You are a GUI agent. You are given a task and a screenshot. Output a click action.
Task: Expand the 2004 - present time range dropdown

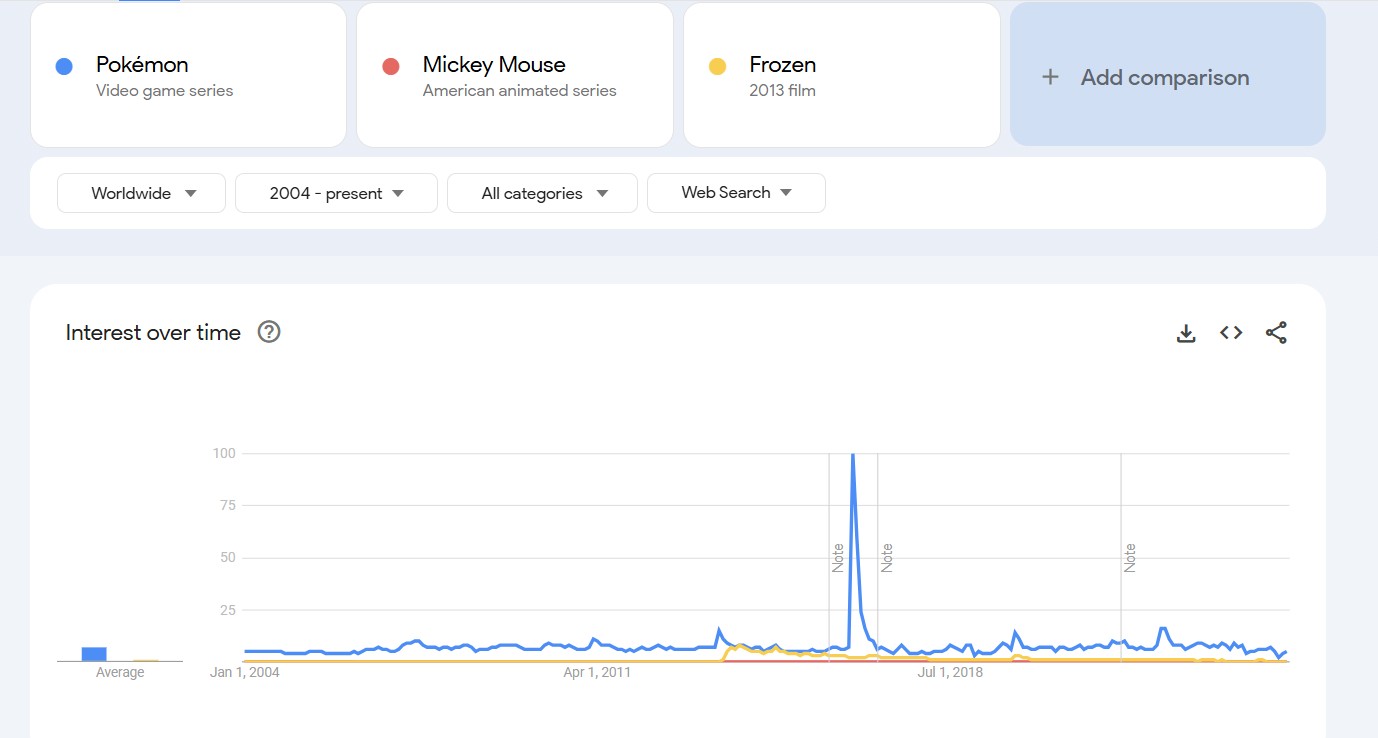point(336,193)
